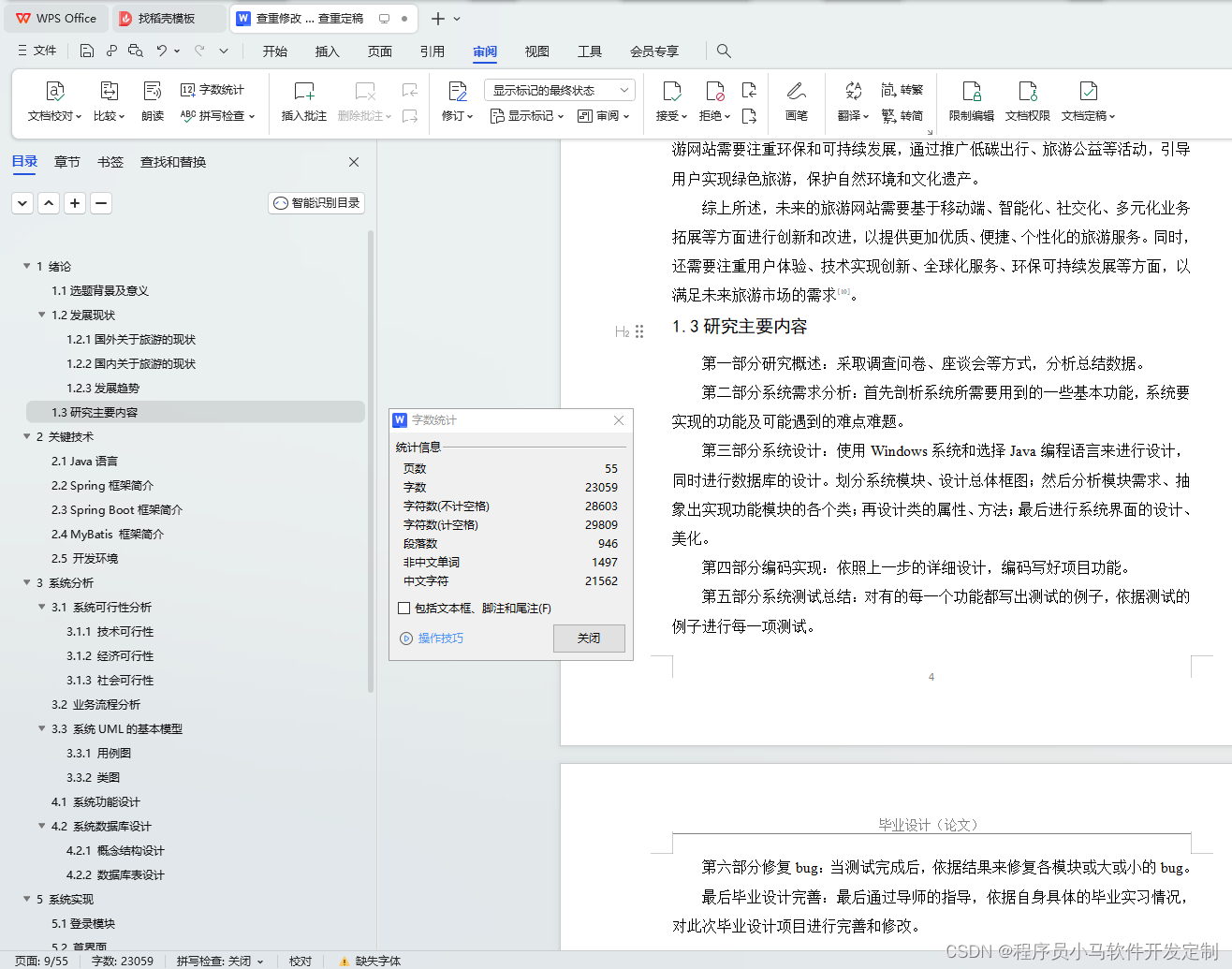Screen dimensions: 1232x969
Task: Switch to the 视图 ribbon tab
Action: [535, 51]
